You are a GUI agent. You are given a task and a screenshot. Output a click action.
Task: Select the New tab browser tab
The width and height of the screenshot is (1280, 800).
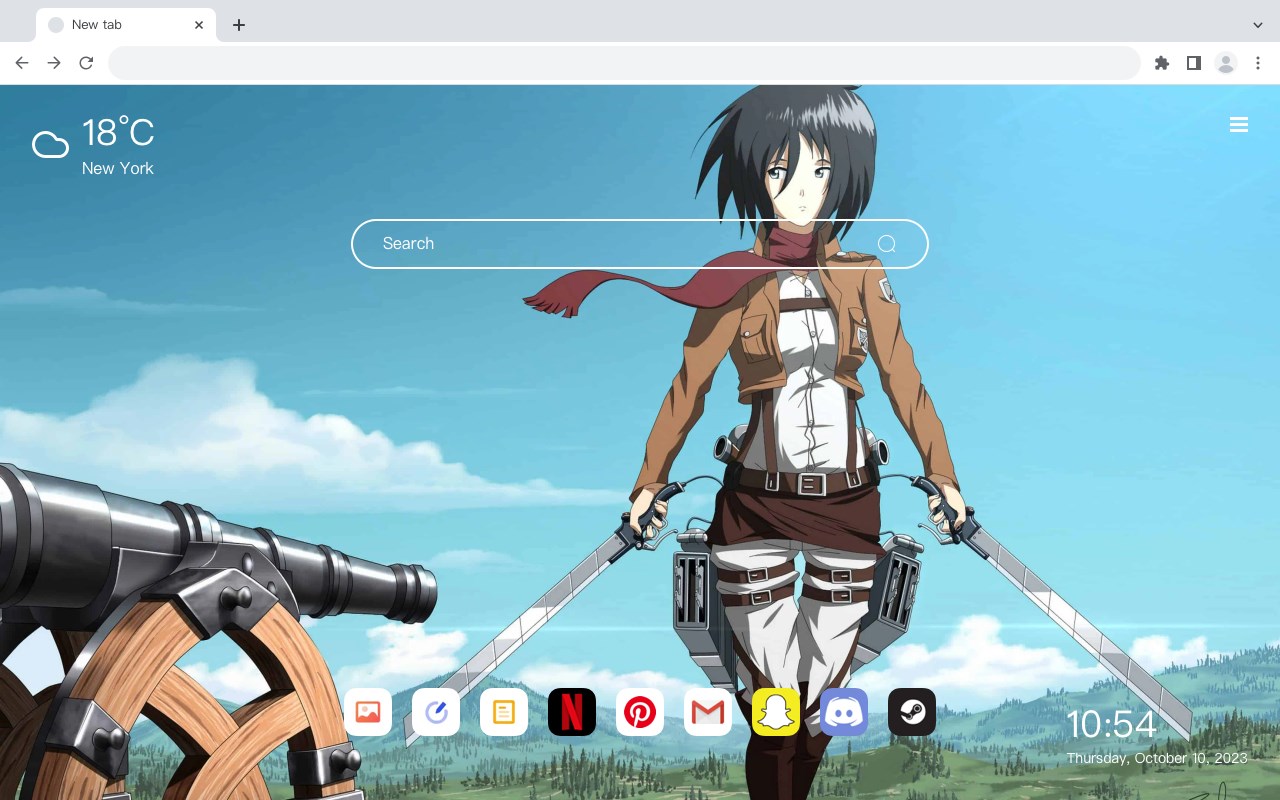tap(126, 25)
